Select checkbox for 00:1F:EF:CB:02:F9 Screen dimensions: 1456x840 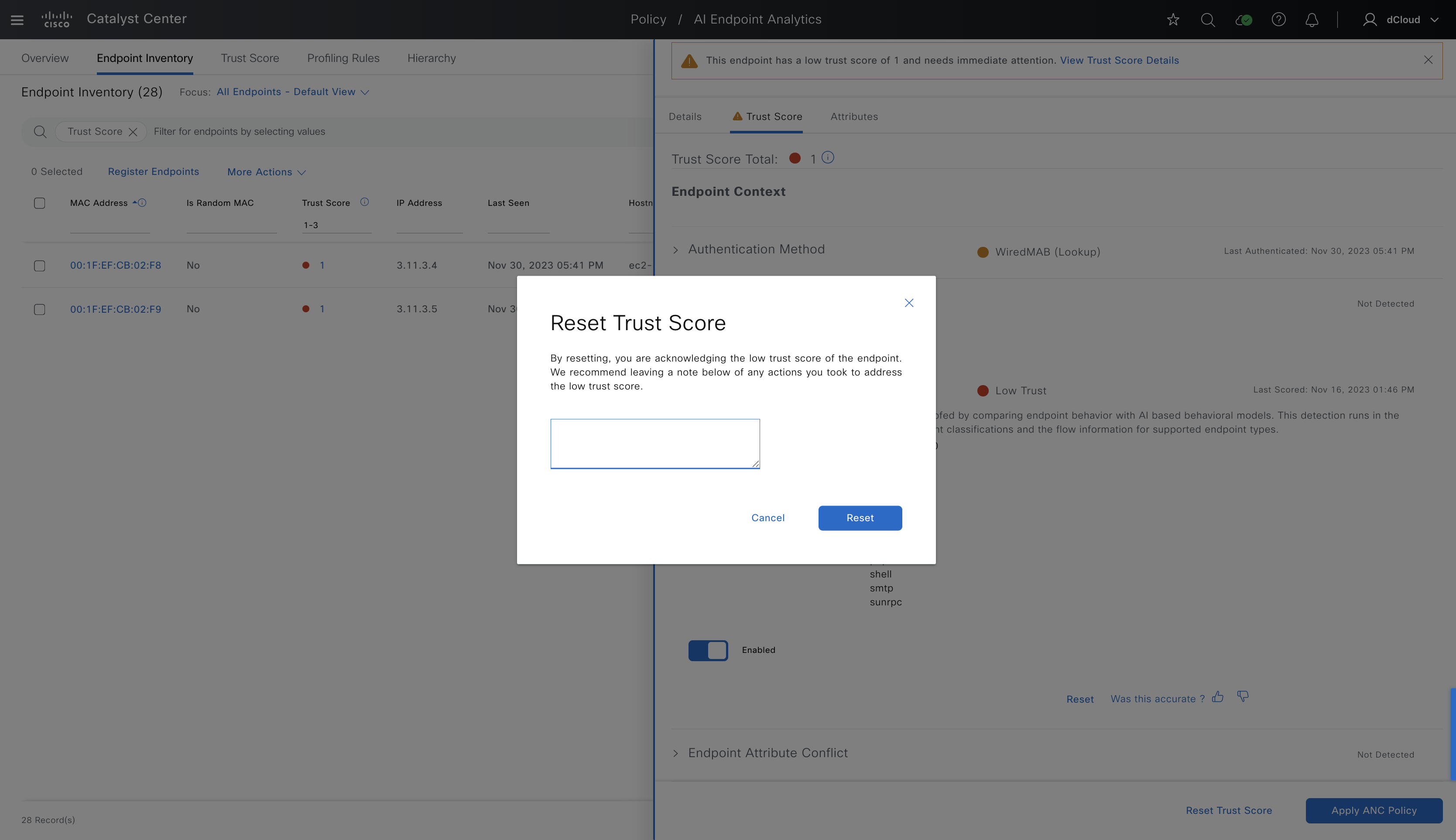[39, 310]
